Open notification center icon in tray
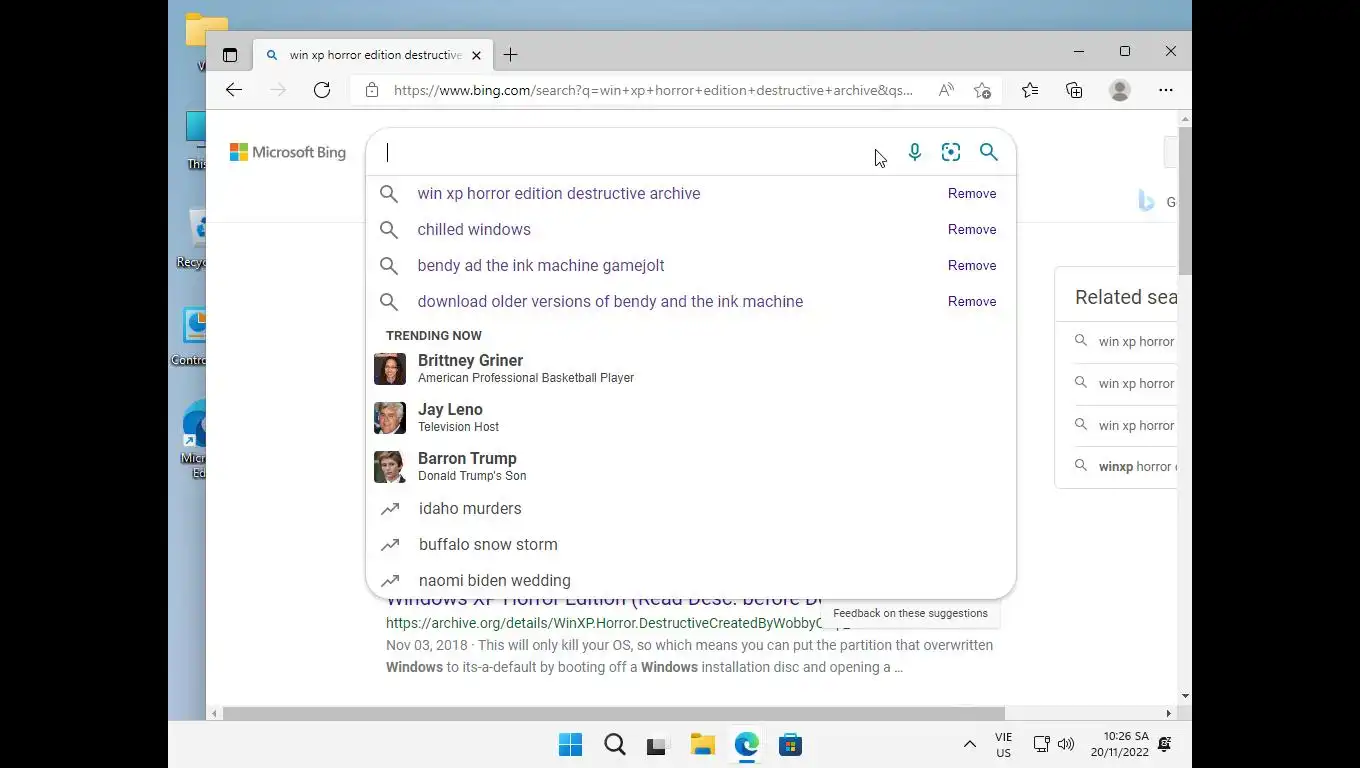Screen dimensions: 1360x768 tap(1165, 745)
